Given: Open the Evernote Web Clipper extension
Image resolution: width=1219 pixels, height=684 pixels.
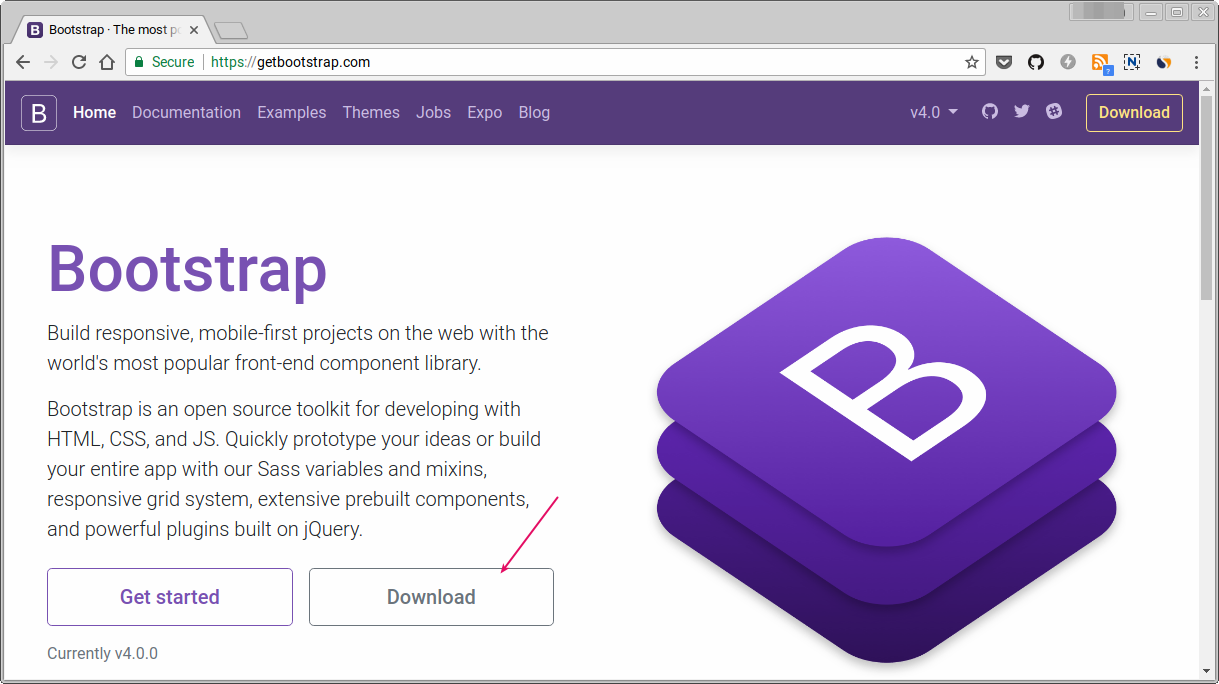Looking at the screenshot, I should tap(1132, 62).
